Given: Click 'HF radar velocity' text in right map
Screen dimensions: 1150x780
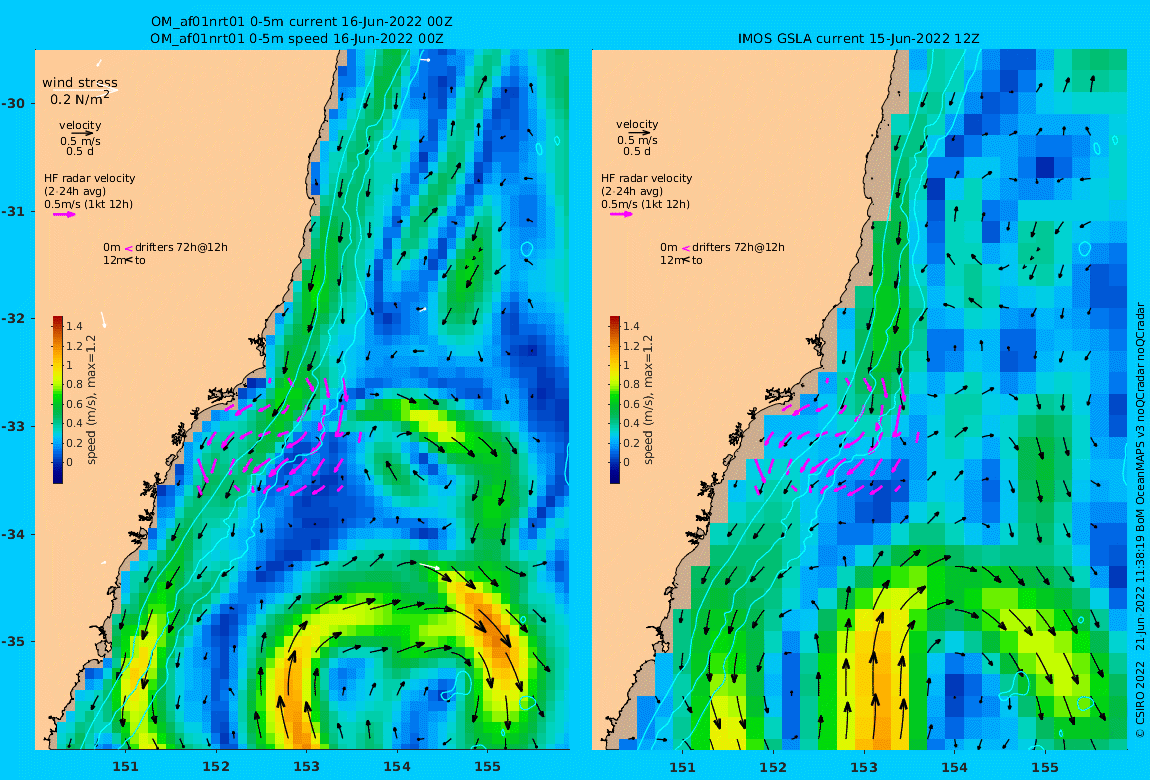Looking at the screenshot, I should coord(646,178).
